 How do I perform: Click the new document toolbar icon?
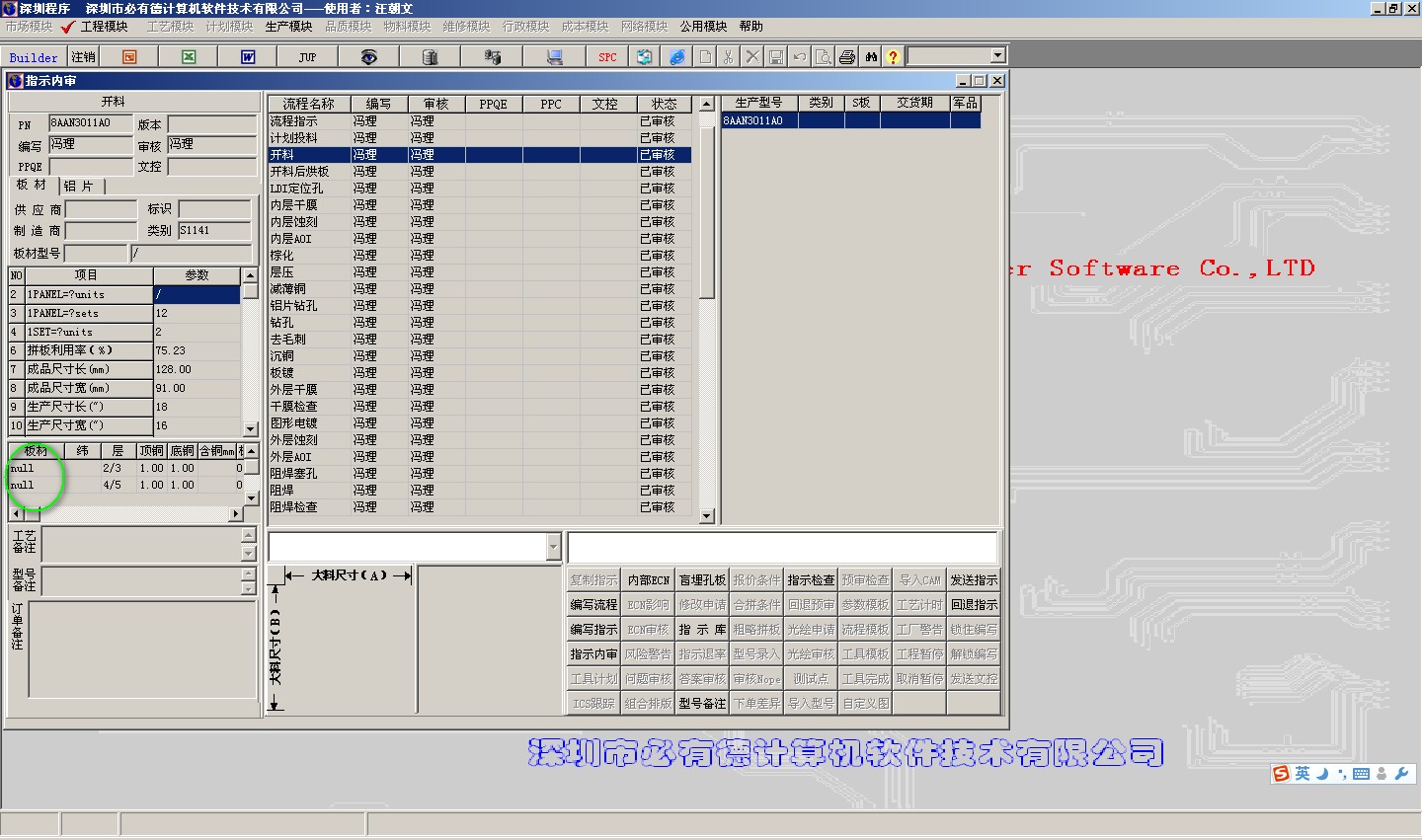[705, 57]
